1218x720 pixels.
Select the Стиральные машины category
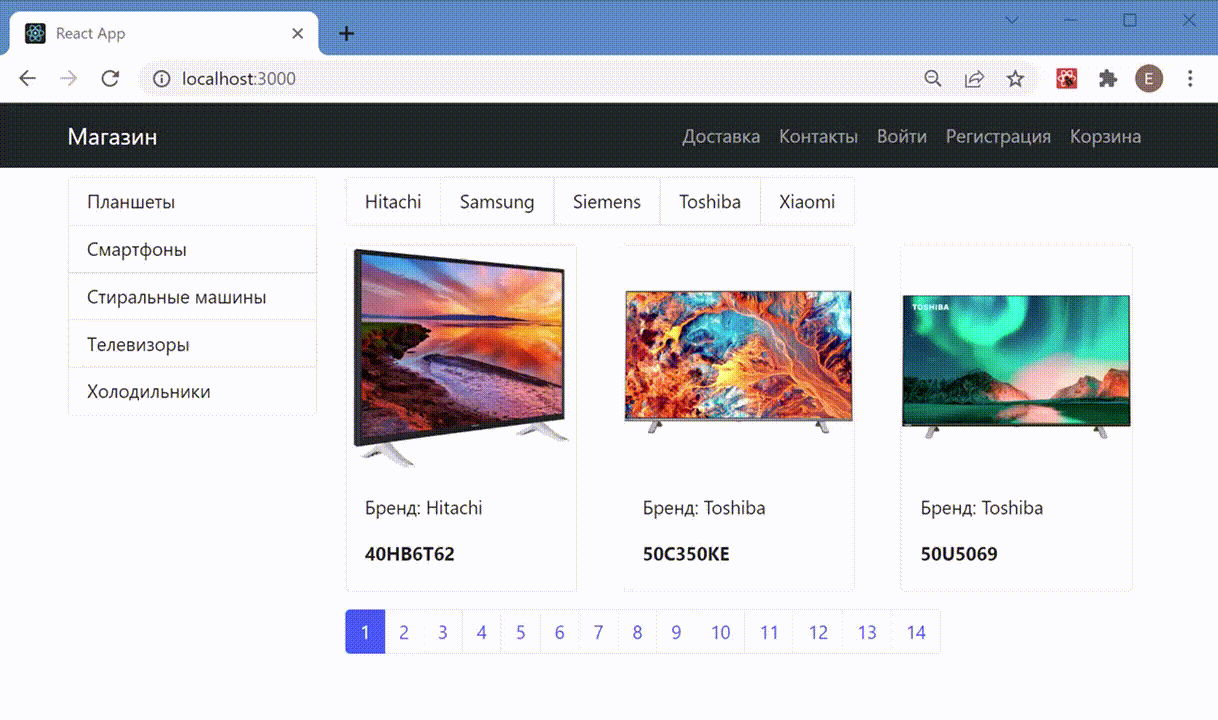pos(192,297)
